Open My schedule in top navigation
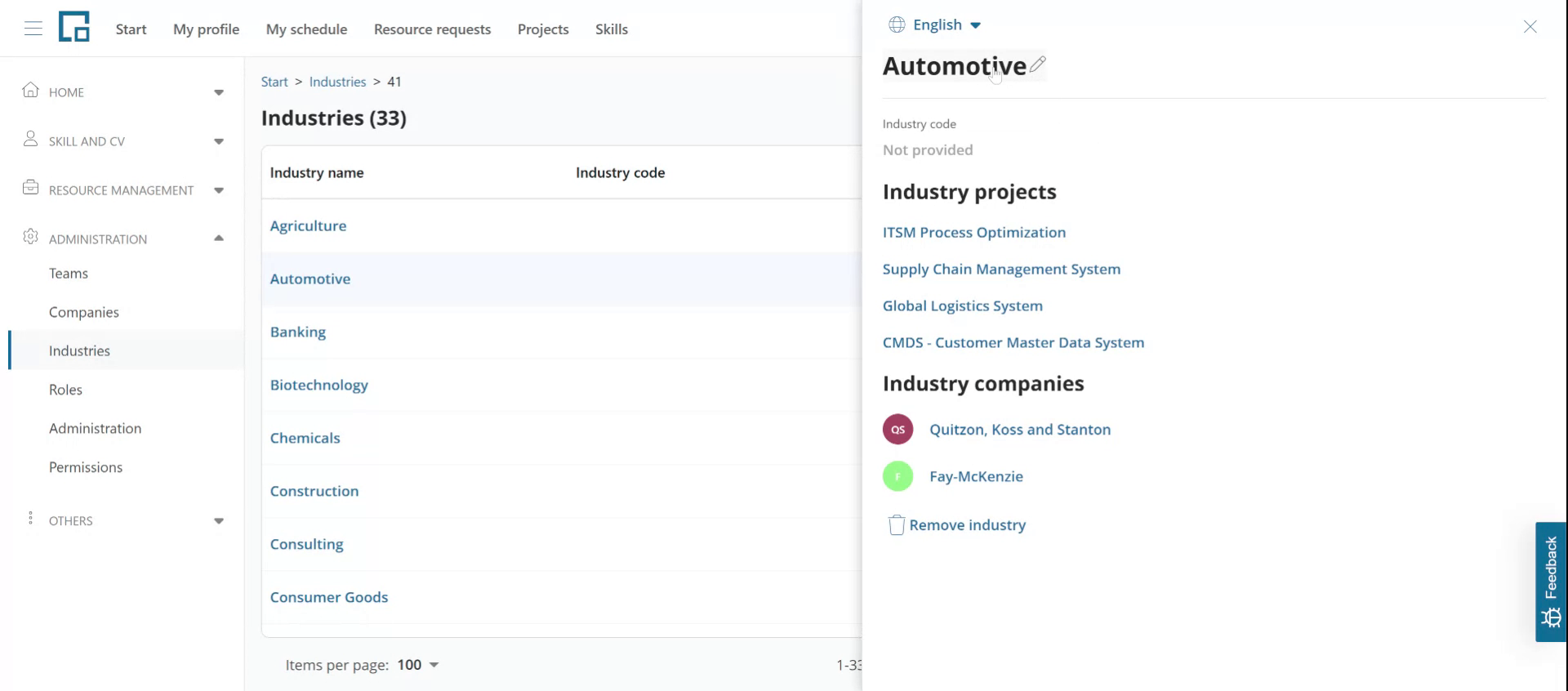The height and width of the screenshot is (691, 1568). click(x=307, y=29)
